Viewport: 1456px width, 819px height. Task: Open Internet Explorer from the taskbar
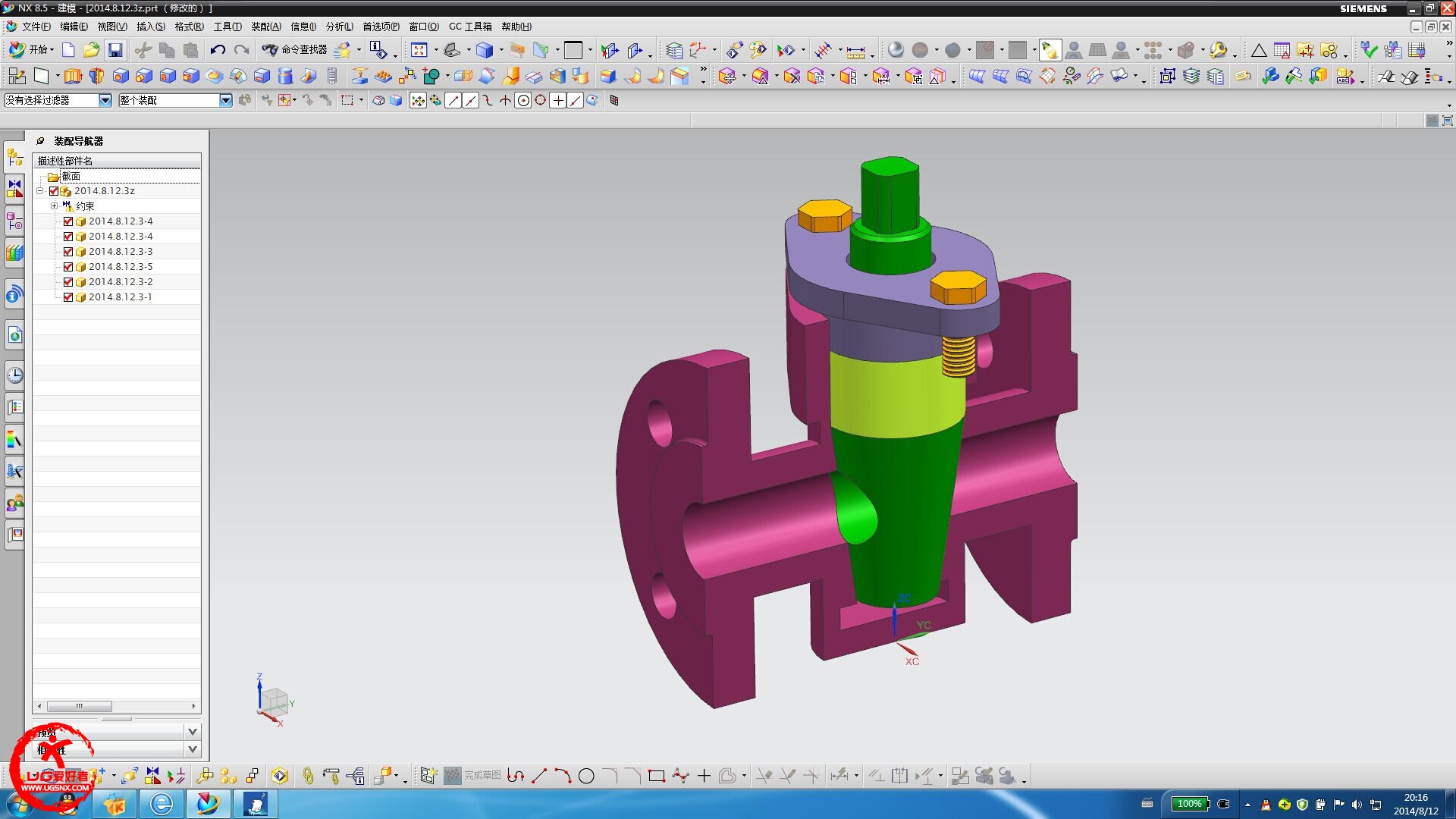[162, 804]
